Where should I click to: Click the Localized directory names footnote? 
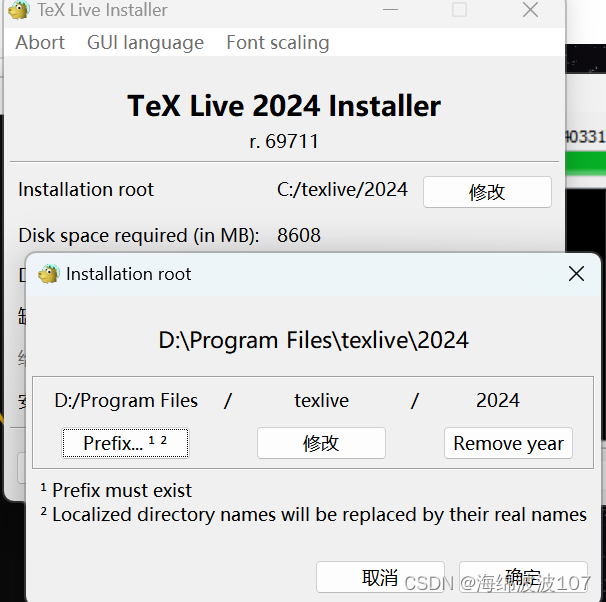pyautogui.click(x=313, y=515)
